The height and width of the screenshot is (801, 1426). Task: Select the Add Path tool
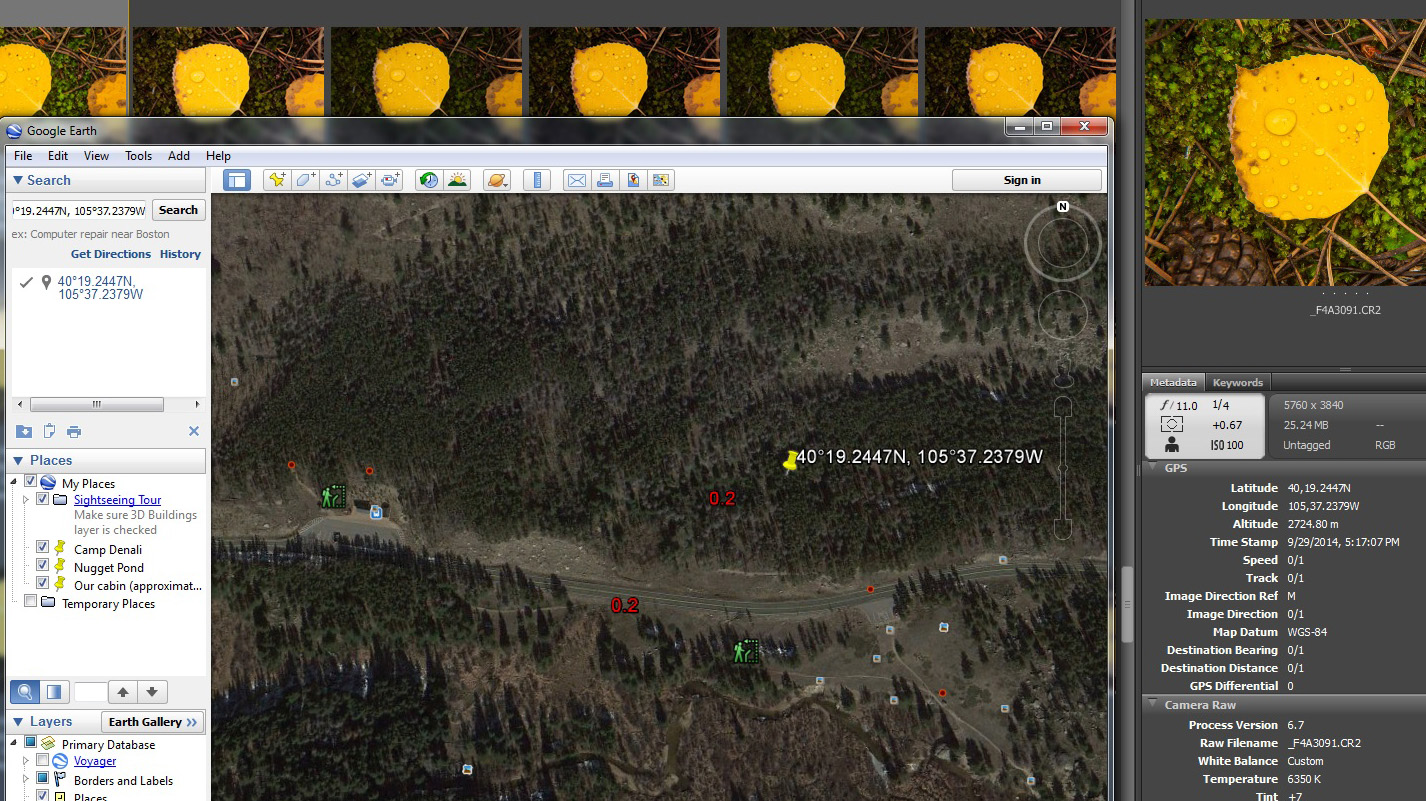334,180
